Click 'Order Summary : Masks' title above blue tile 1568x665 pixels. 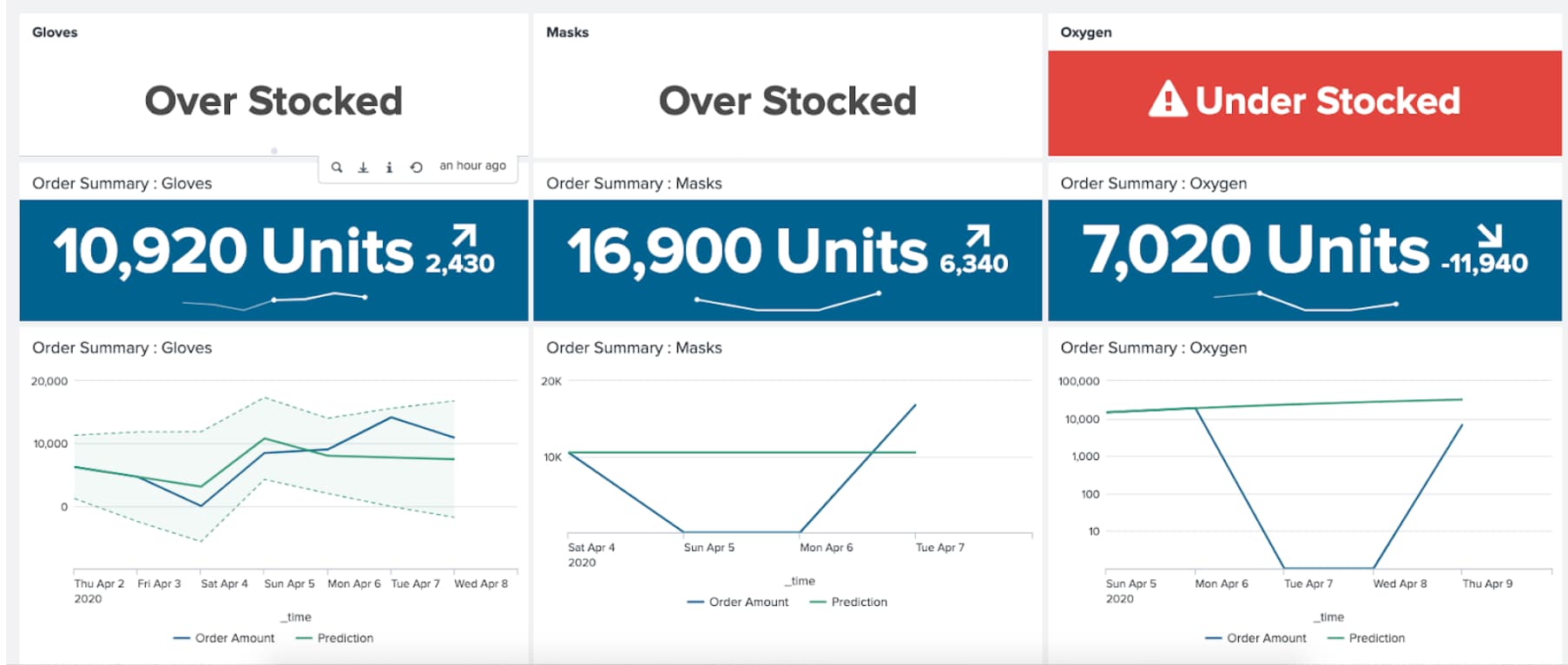coord(634,183)
